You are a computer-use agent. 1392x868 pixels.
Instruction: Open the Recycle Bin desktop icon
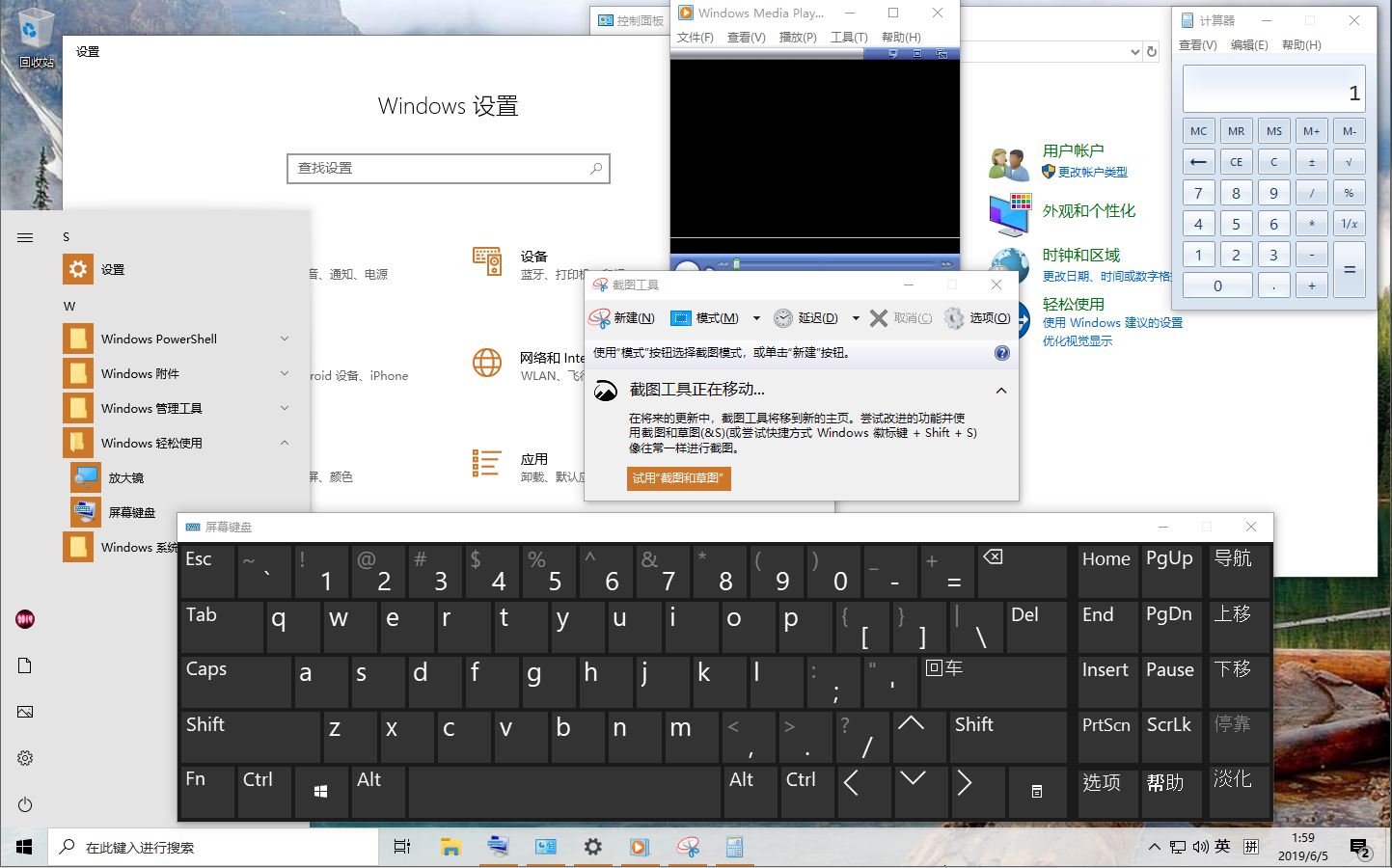(x=37, y=38)
